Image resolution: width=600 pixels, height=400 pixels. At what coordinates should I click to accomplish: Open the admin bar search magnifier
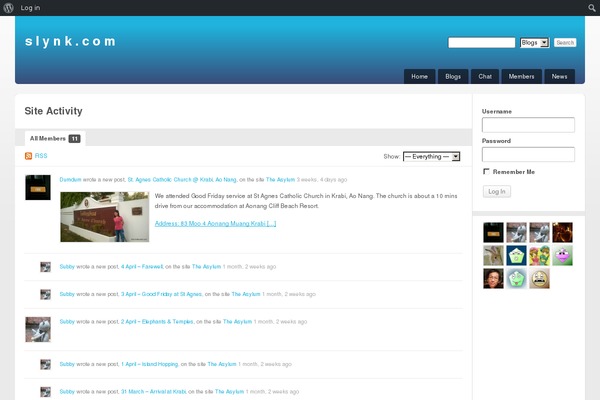592,8
